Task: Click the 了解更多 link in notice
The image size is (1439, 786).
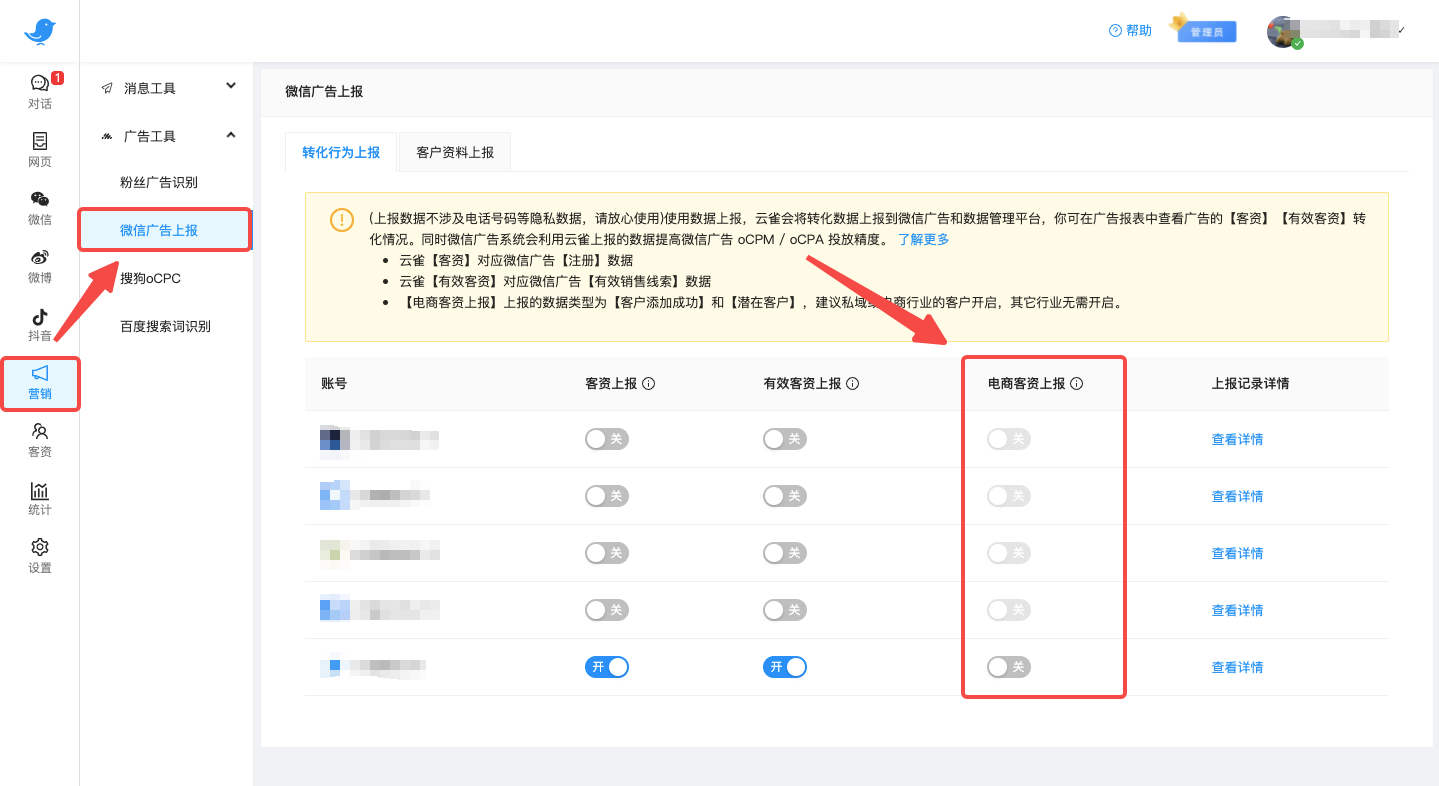Action: [x=923, y=239]
